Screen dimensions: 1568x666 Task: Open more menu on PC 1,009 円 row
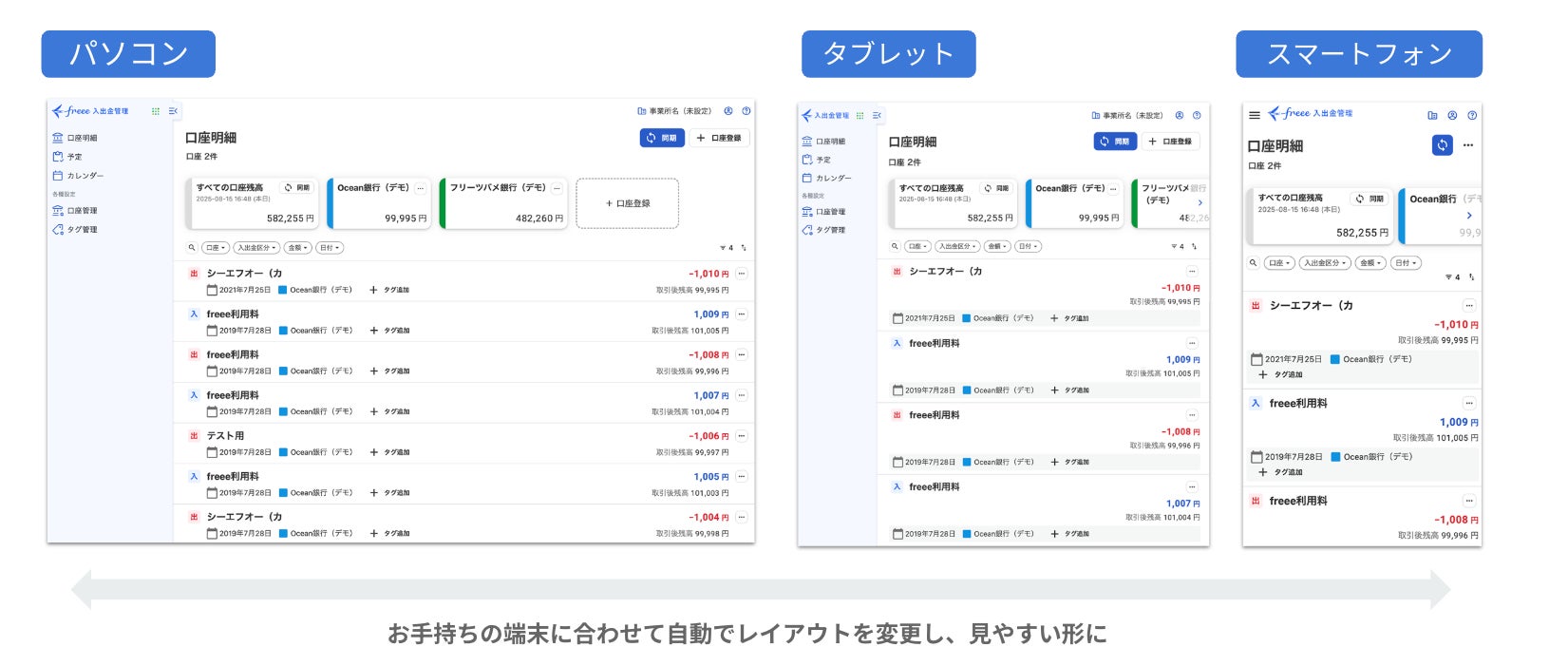click(742, 314)
